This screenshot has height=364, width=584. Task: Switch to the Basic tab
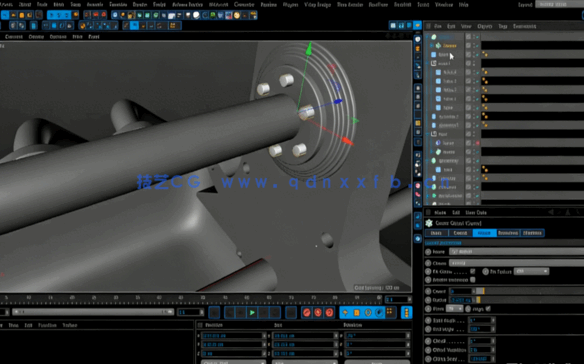click(436, 233)
